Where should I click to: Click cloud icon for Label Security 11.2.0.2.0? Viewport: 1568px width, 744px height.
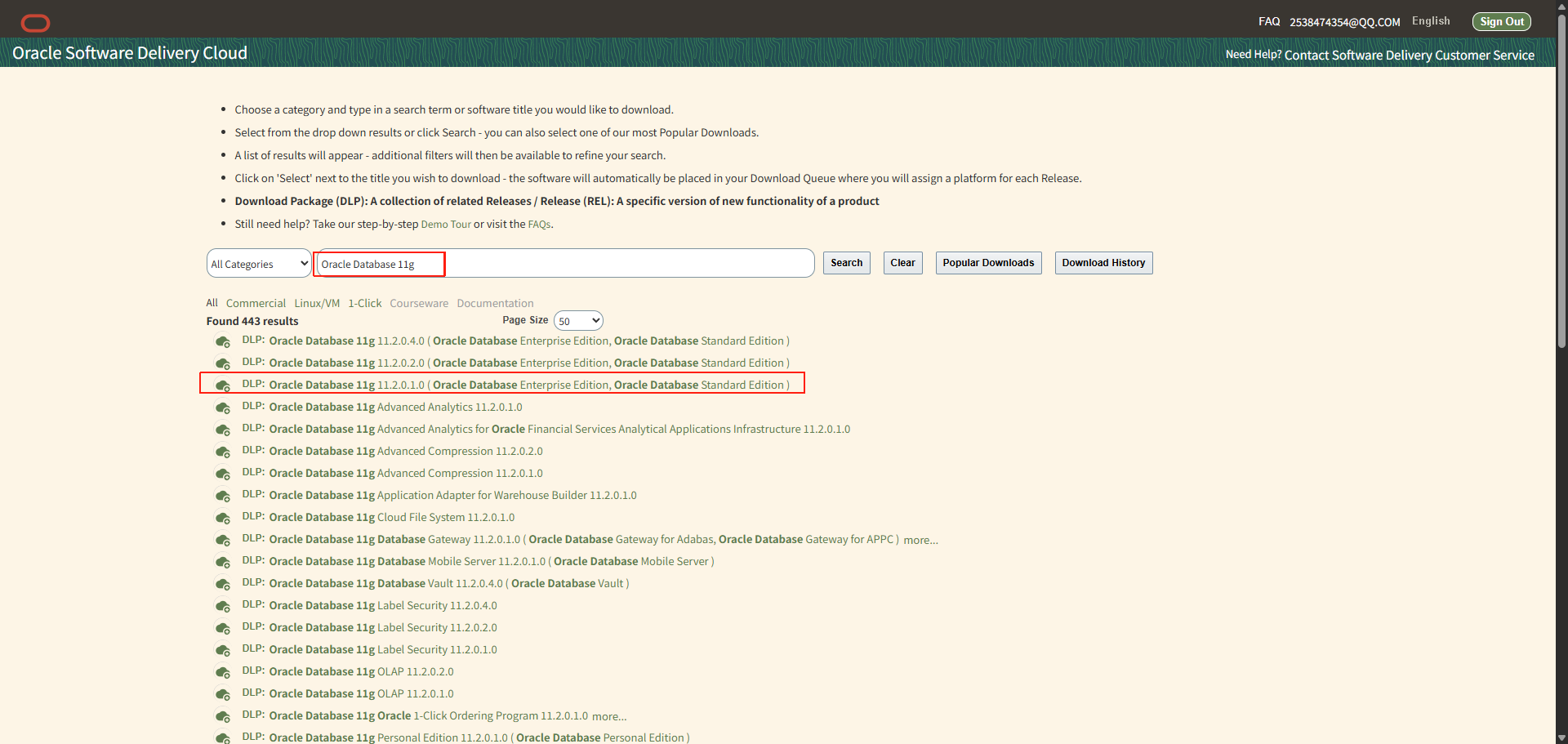pos(222,628)
